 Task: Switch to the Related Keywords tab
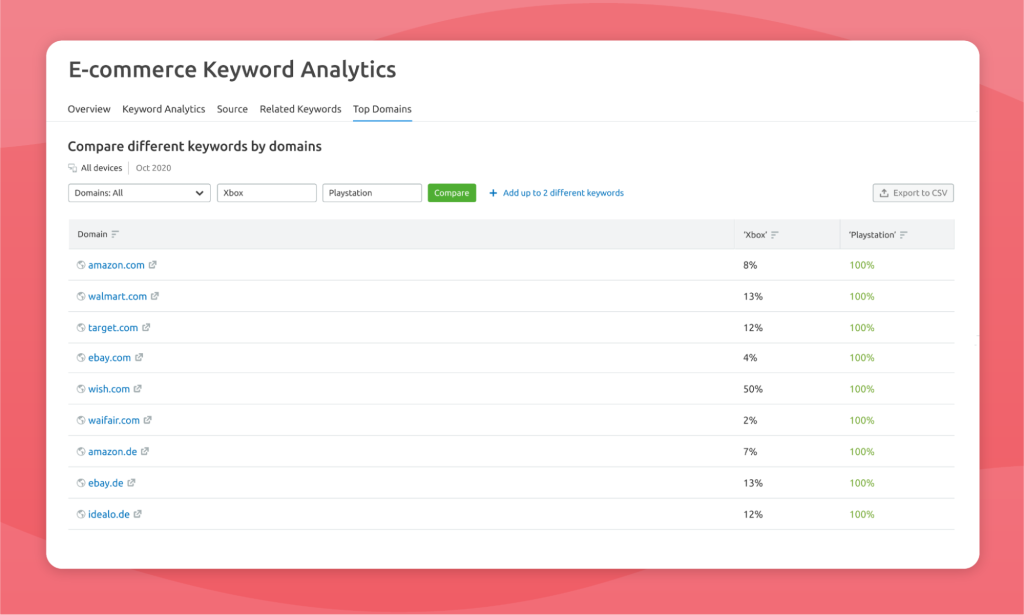[x=300, y=109]
